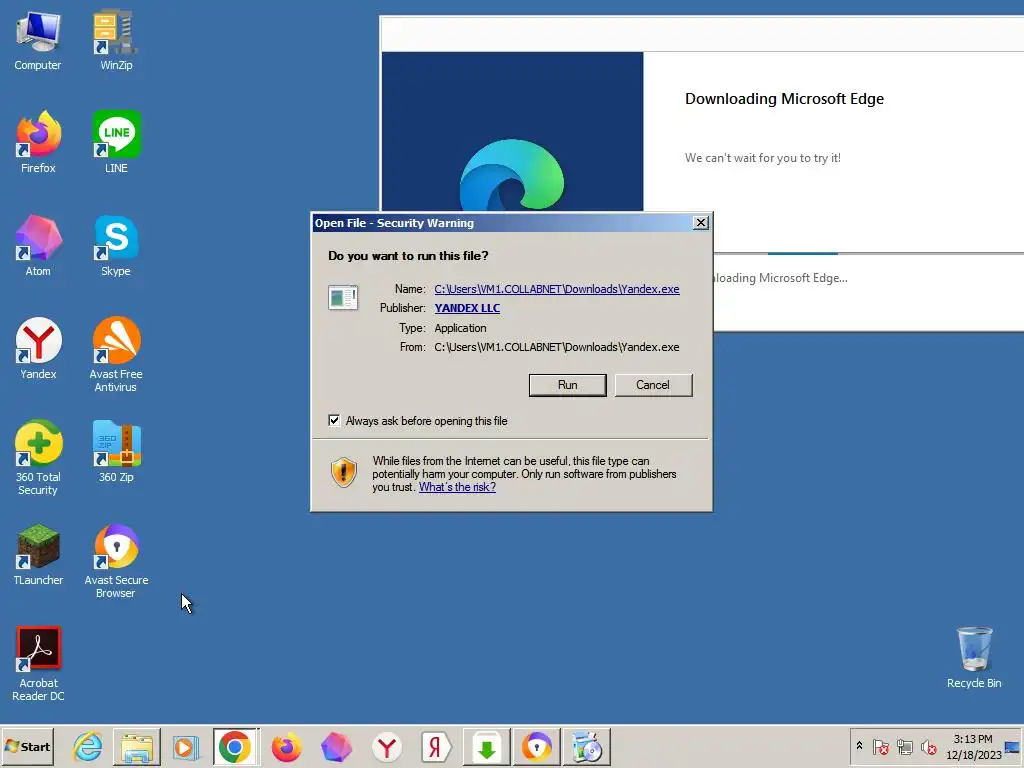
Task: Launch Firefox from the taskbar
Action: [286, 746]
